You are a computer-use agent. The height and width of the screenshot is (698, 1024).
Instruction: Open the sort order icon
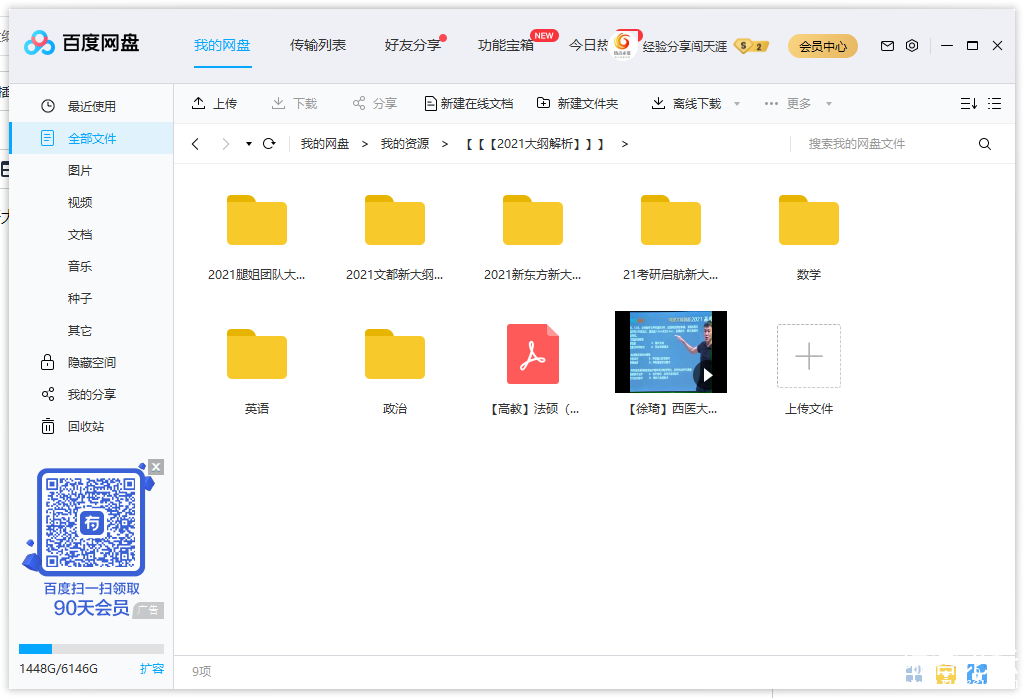click(x=968, y=104)
